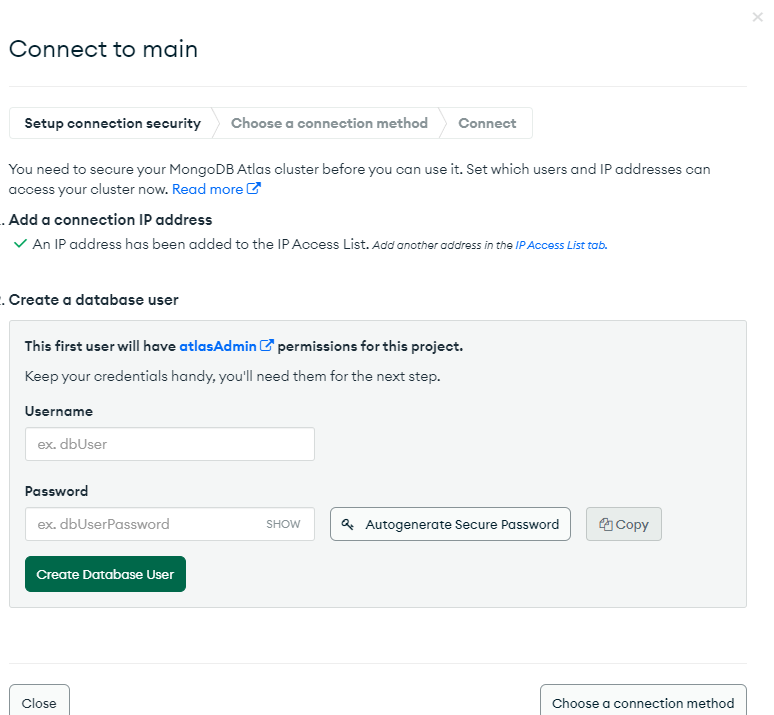Image resolution: width=774 pixels, height=715 pixels.
Task: Click the key icon in Autogenerate Secure Password
Action: coord(348,524)
